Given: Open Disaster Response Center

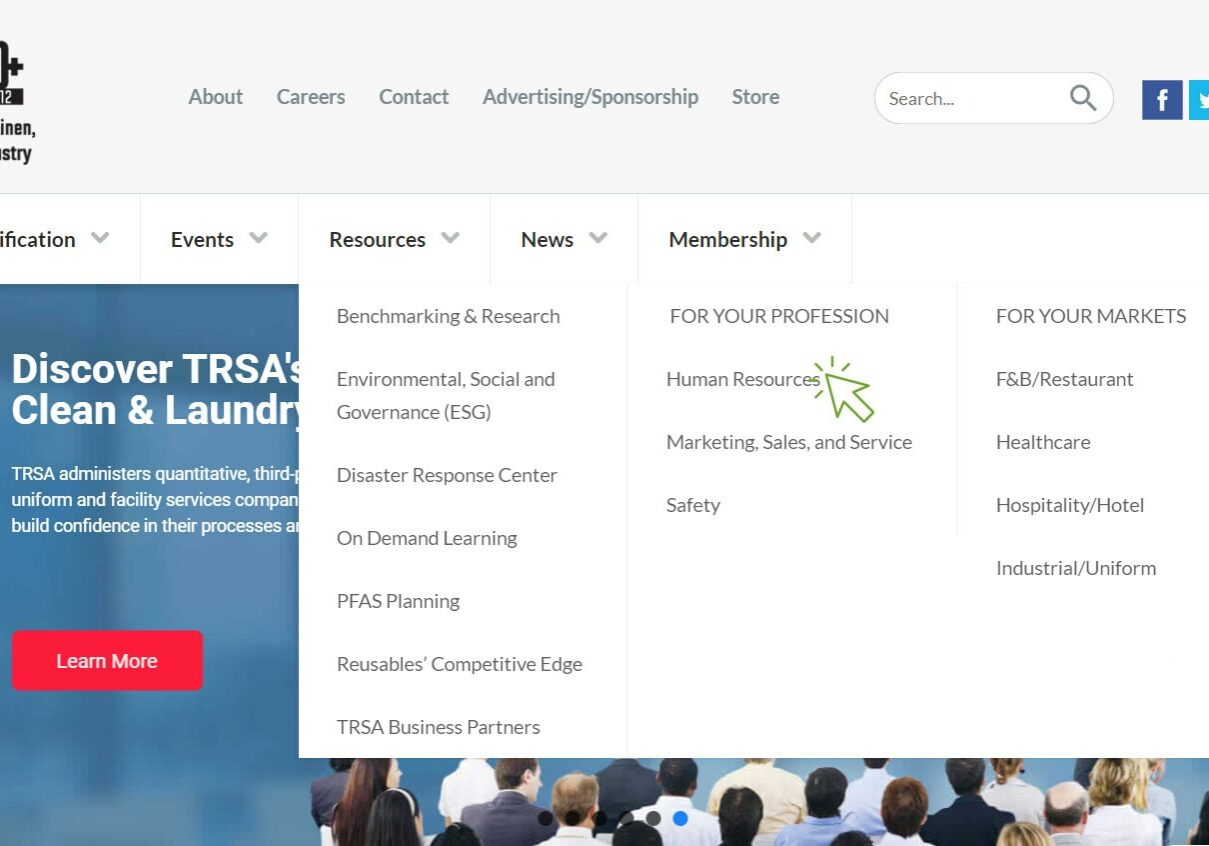Looking at the screenshot, I should tap(447, 475).
